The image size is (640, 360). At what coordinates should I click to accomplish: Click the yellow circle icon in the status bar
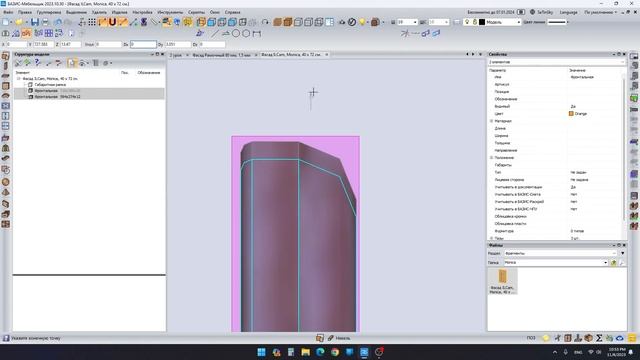(546, 338)
